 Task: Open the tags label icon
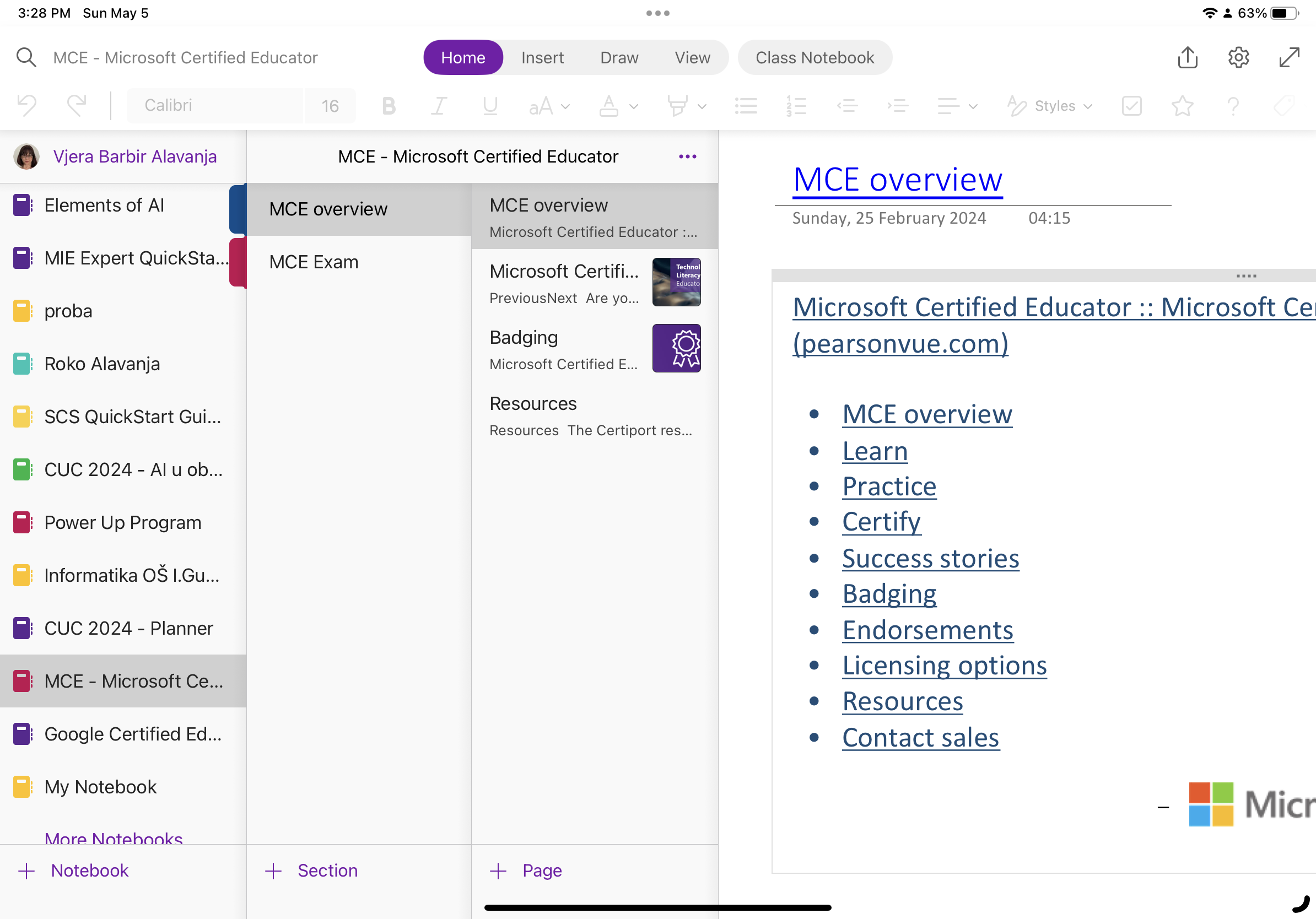tap(1283, 106)
